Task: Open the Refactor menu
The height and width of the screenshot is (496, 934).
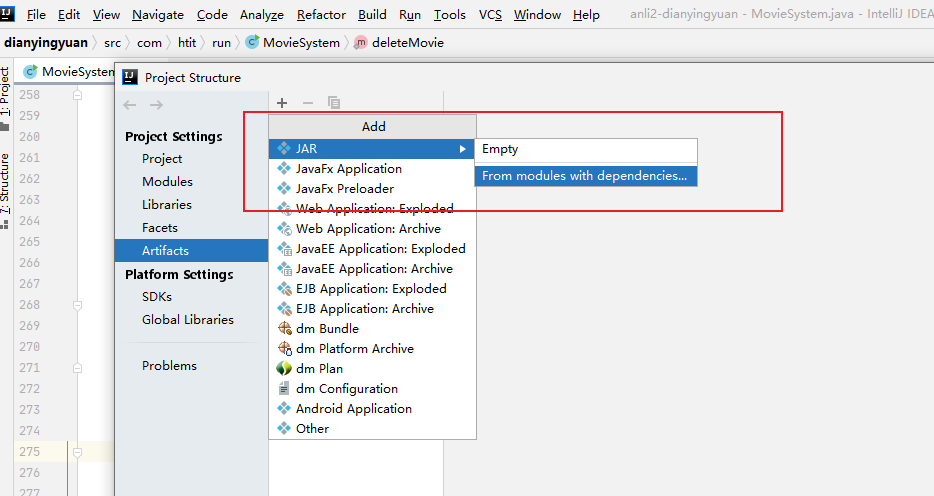Action: [x=321, y=14]
